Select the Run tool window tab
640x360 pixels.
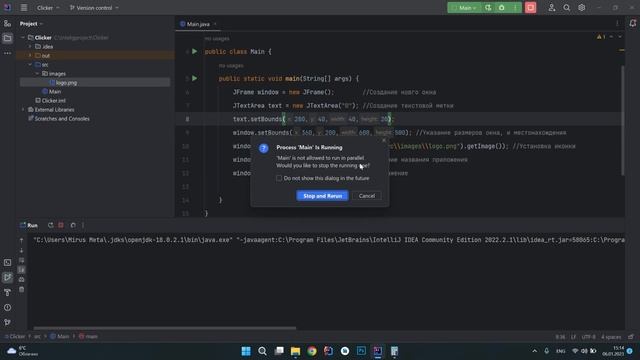pyautogui.click(x=29, y=225)
